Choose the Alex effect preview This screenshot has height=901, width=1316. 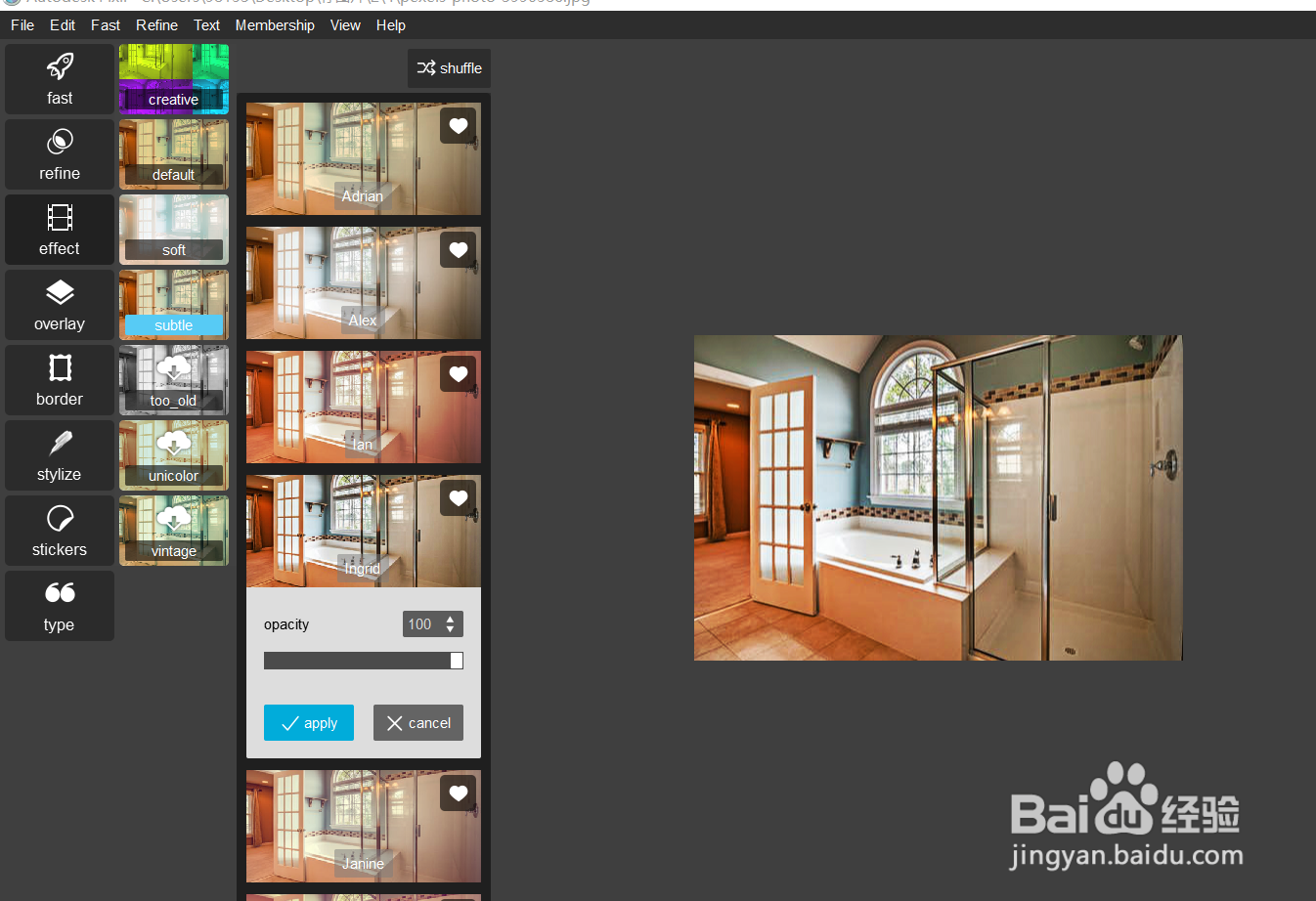tap(364, 282)
